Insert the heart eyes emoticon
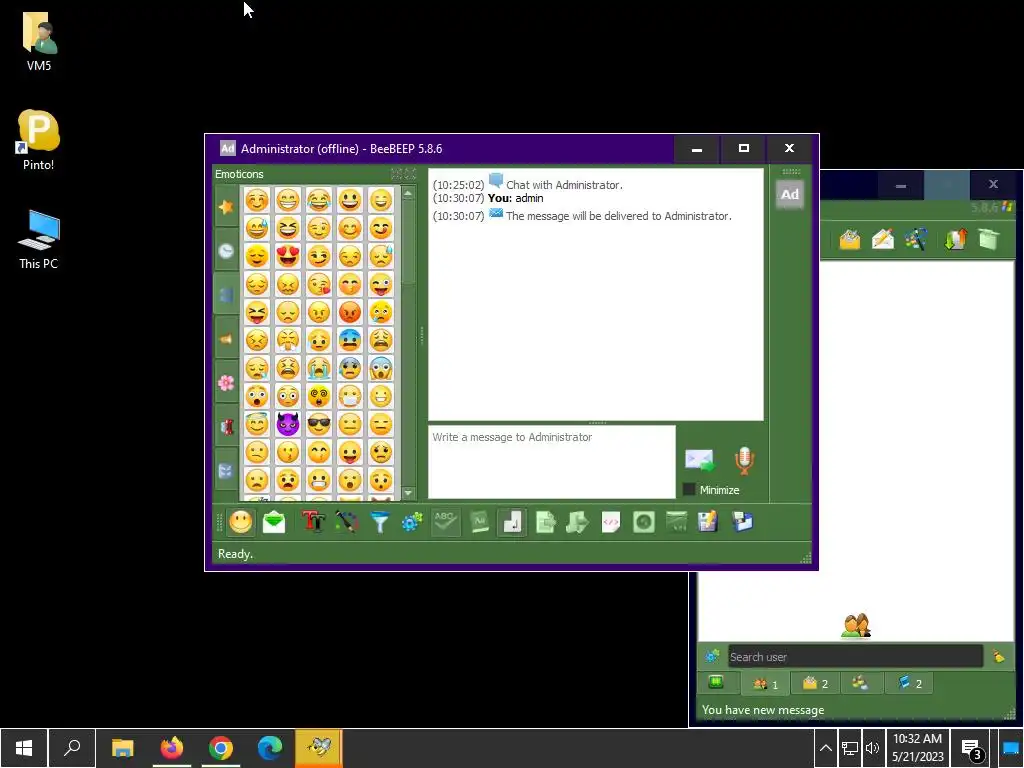 (x=287, y=256)
